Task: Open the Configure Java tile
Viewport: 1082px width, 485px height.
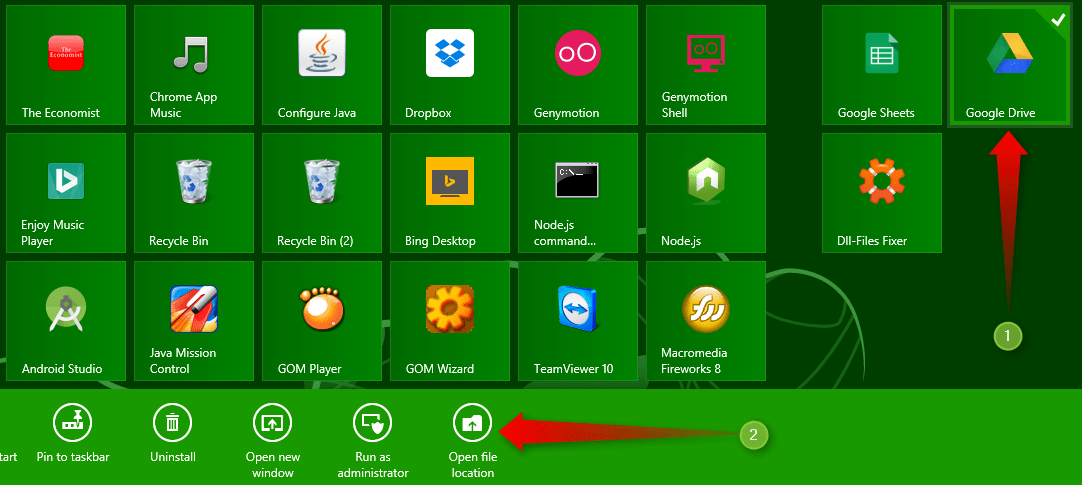Action: 322,65
